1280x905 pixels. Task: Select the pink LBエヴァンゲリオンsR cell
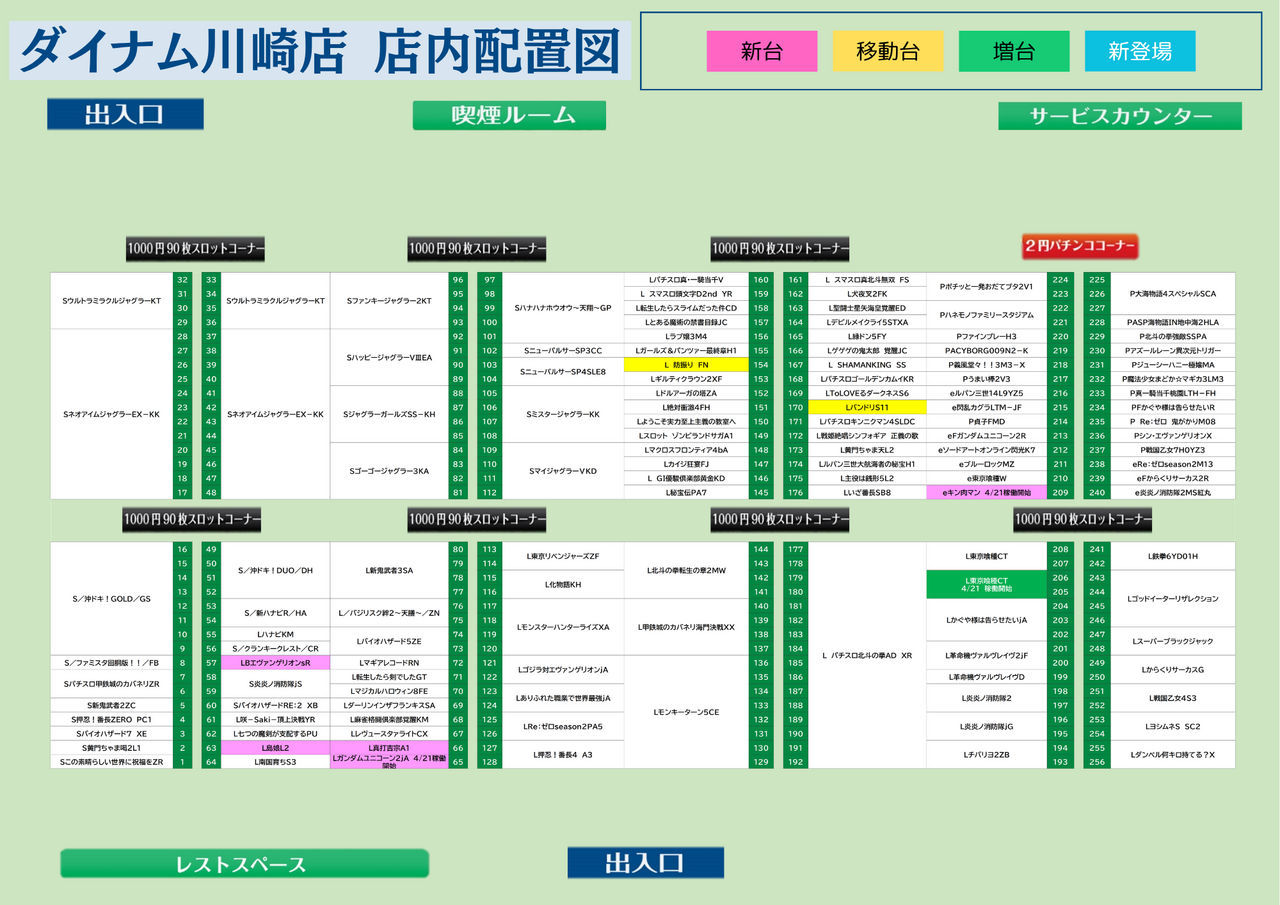point(275,663)
